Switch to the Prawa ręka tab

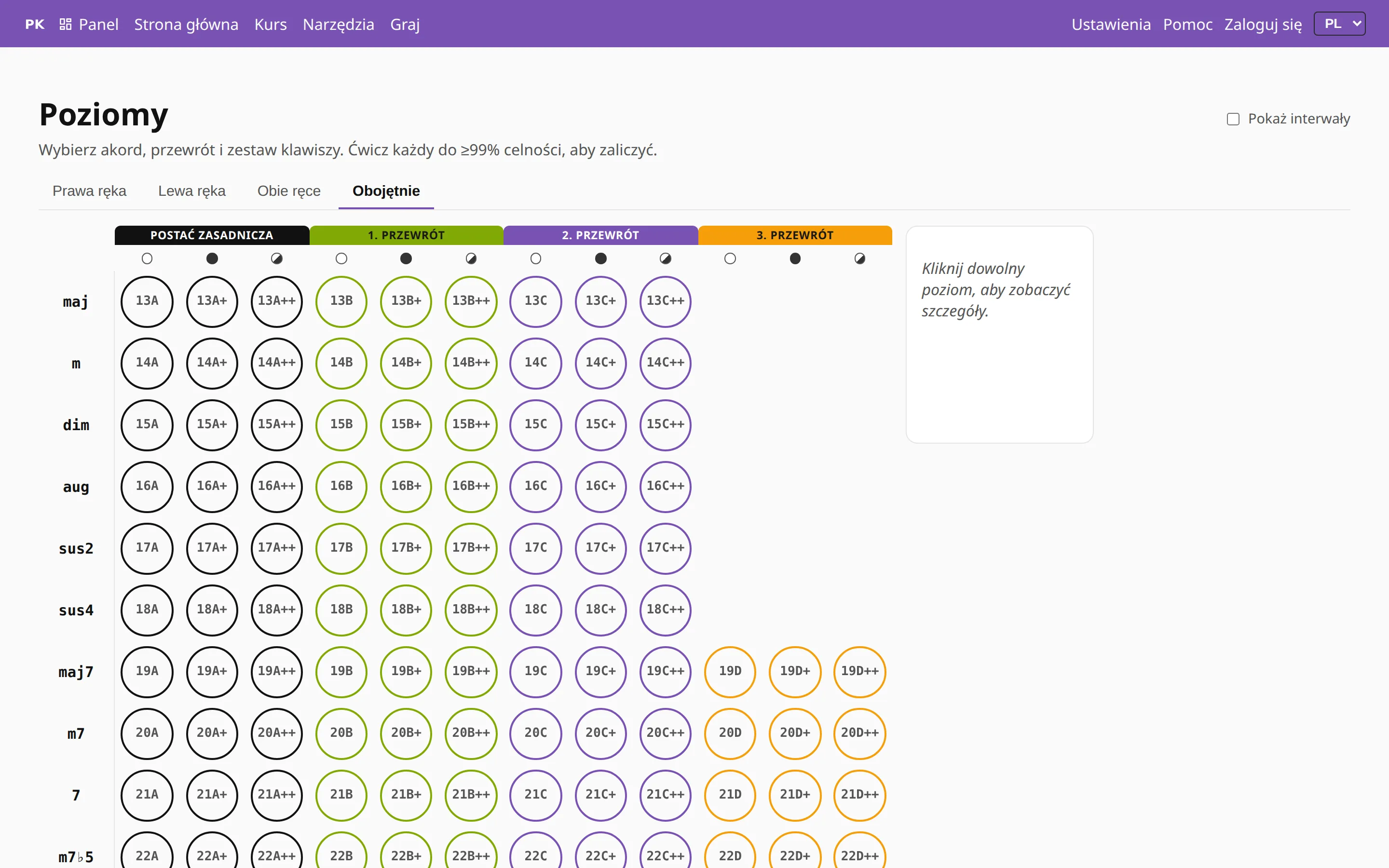click(x=90, y=190)
